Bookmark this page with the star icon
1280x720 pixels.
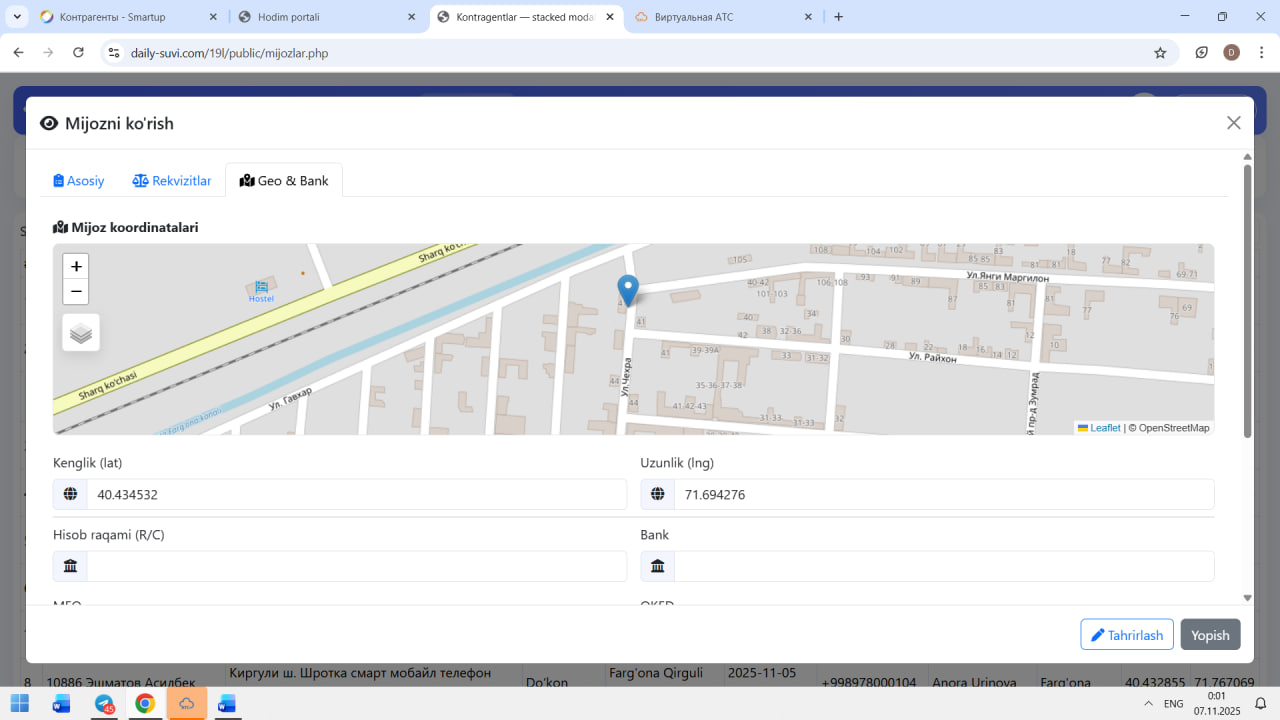[1160, 53]
